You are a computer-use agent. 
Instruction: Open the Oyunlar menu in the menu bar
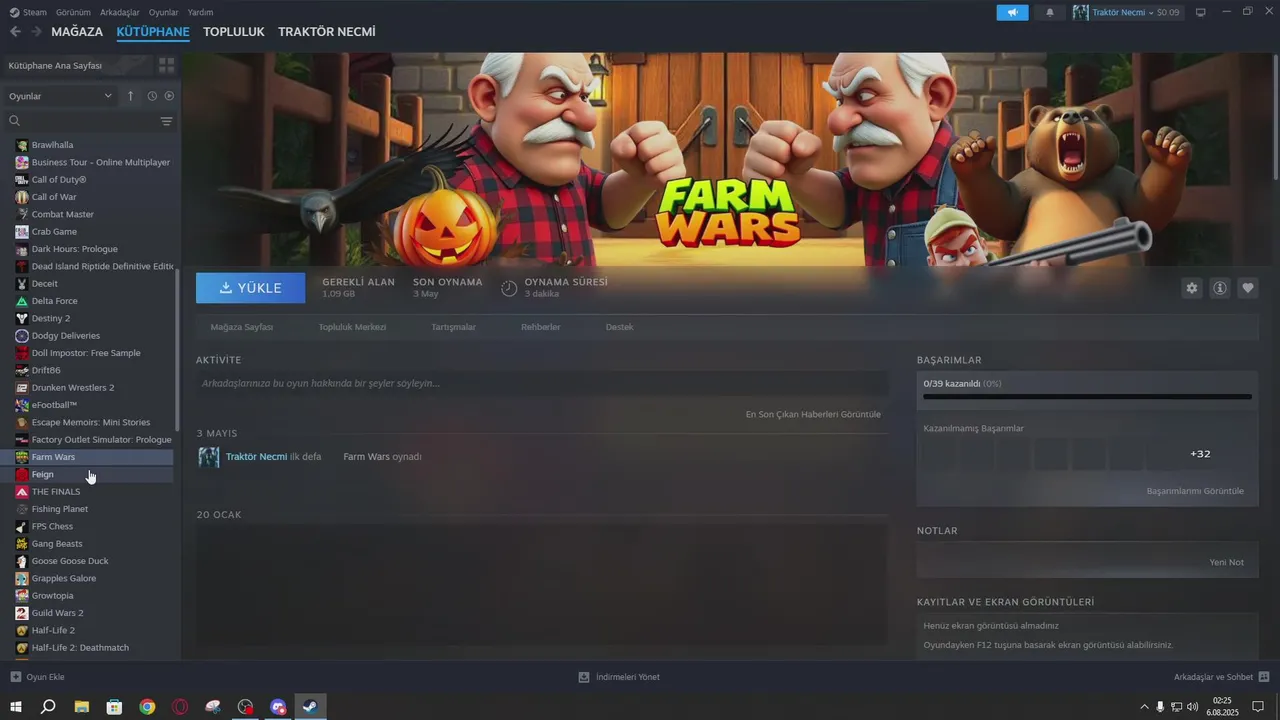pyautogui.click(x=164, y=12)
